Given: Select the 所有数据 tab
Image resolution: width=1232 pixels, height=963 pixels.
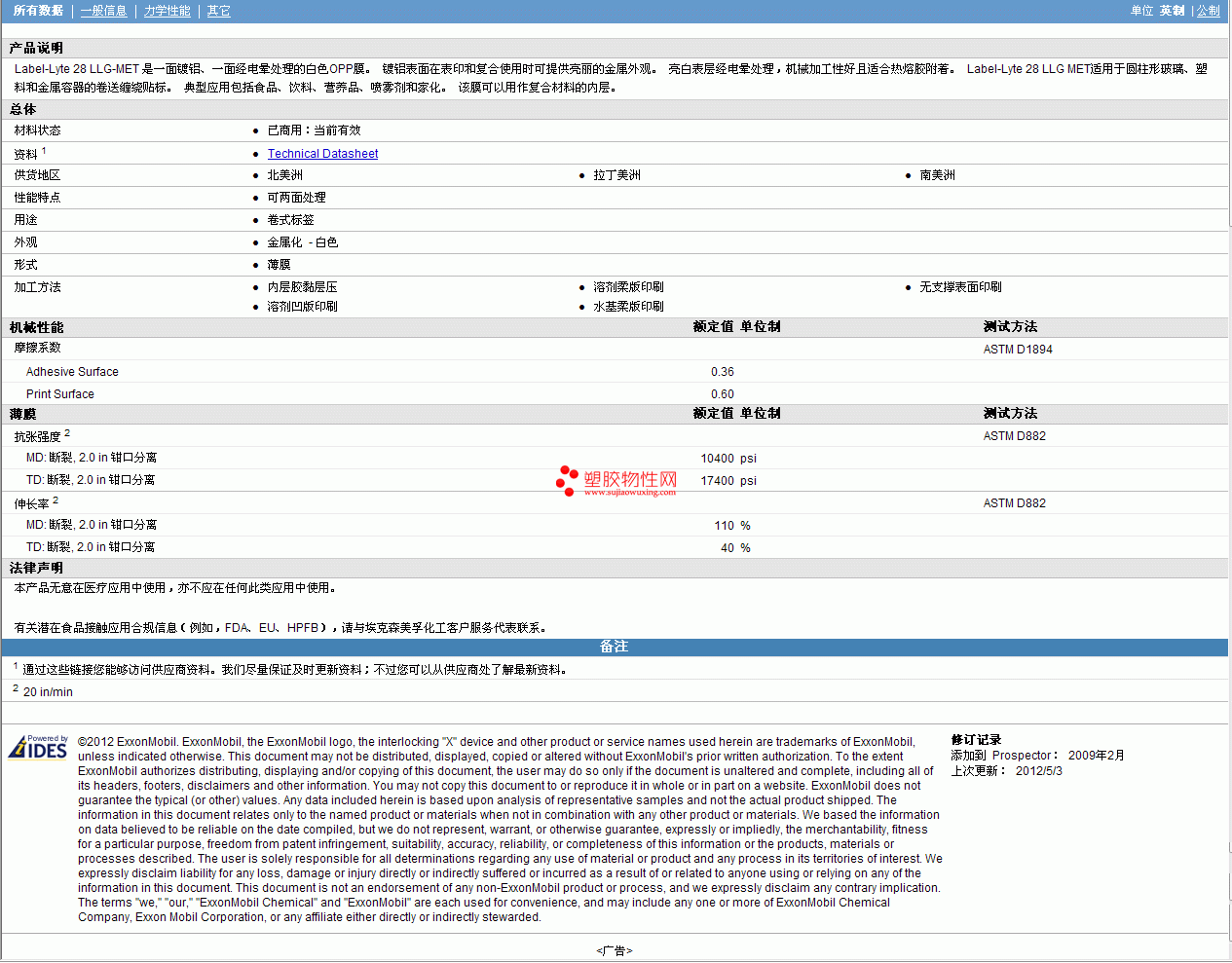Looking at the screenshot, I should [x=38, y=11].
